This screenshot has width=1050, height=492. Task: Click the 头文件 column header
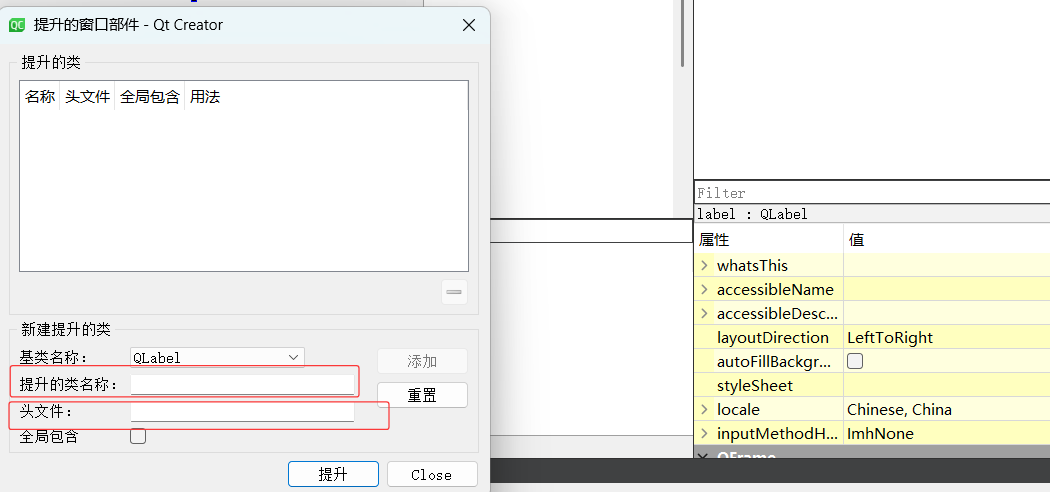coord(87,96)
